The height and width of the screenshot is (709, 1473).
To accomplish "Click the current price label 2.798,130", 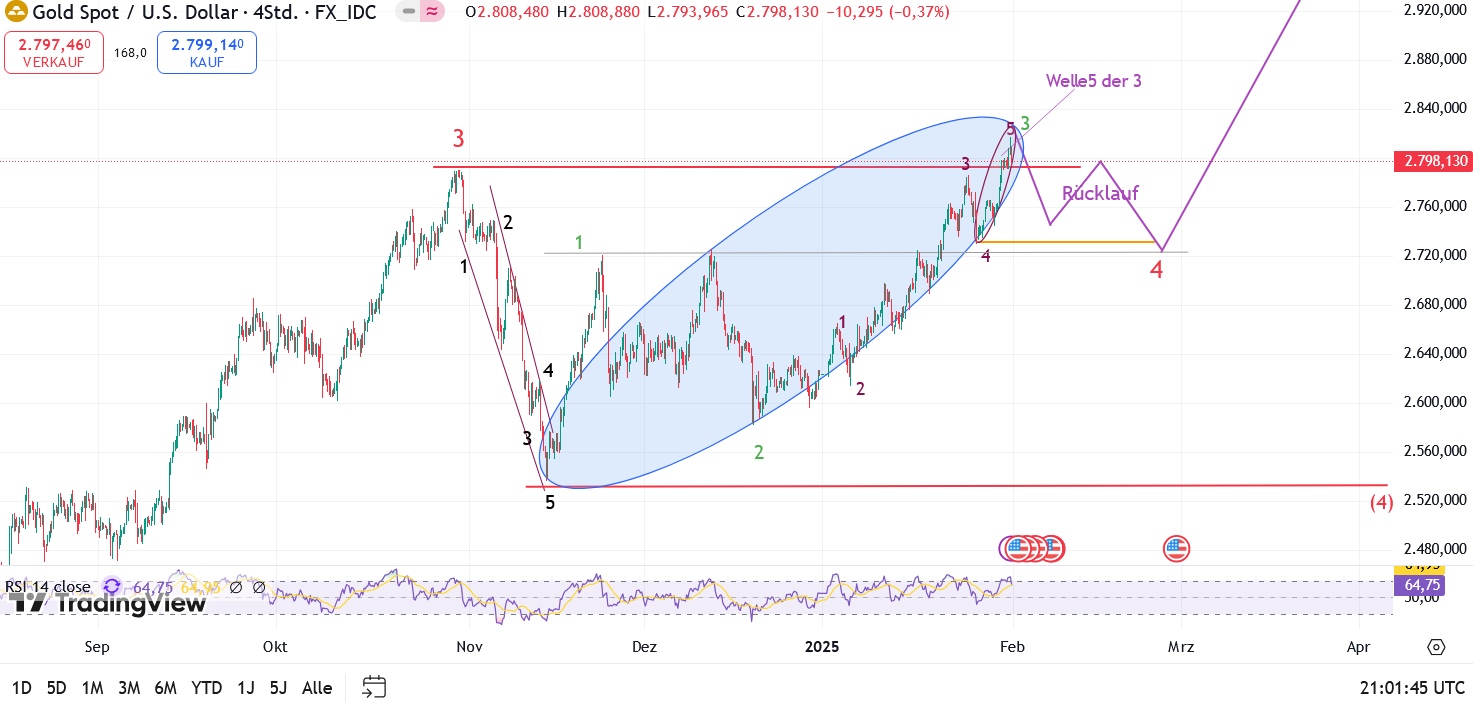I will (x=1434, y=161).
